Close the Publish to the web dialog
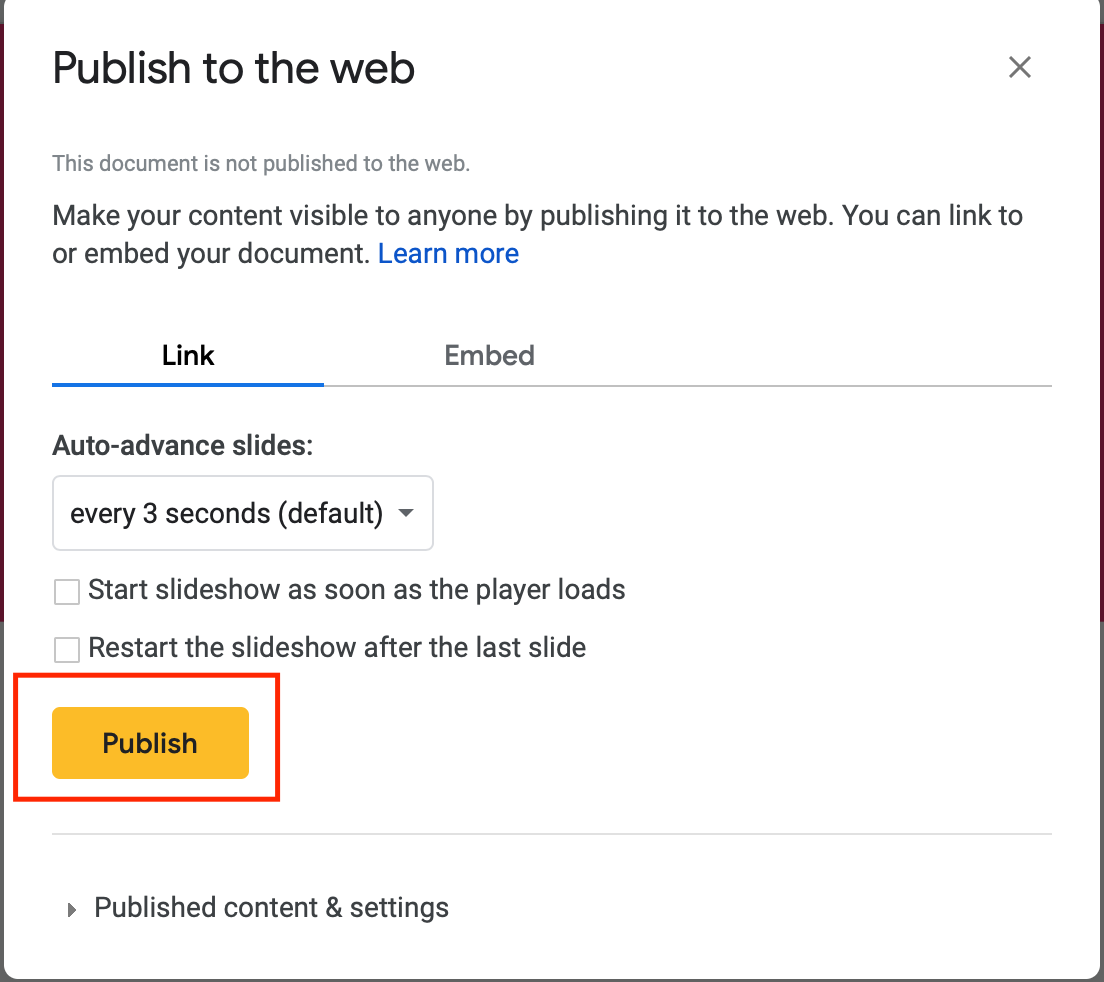Viewport: 1104px width, 982px height. [1019, 68]
